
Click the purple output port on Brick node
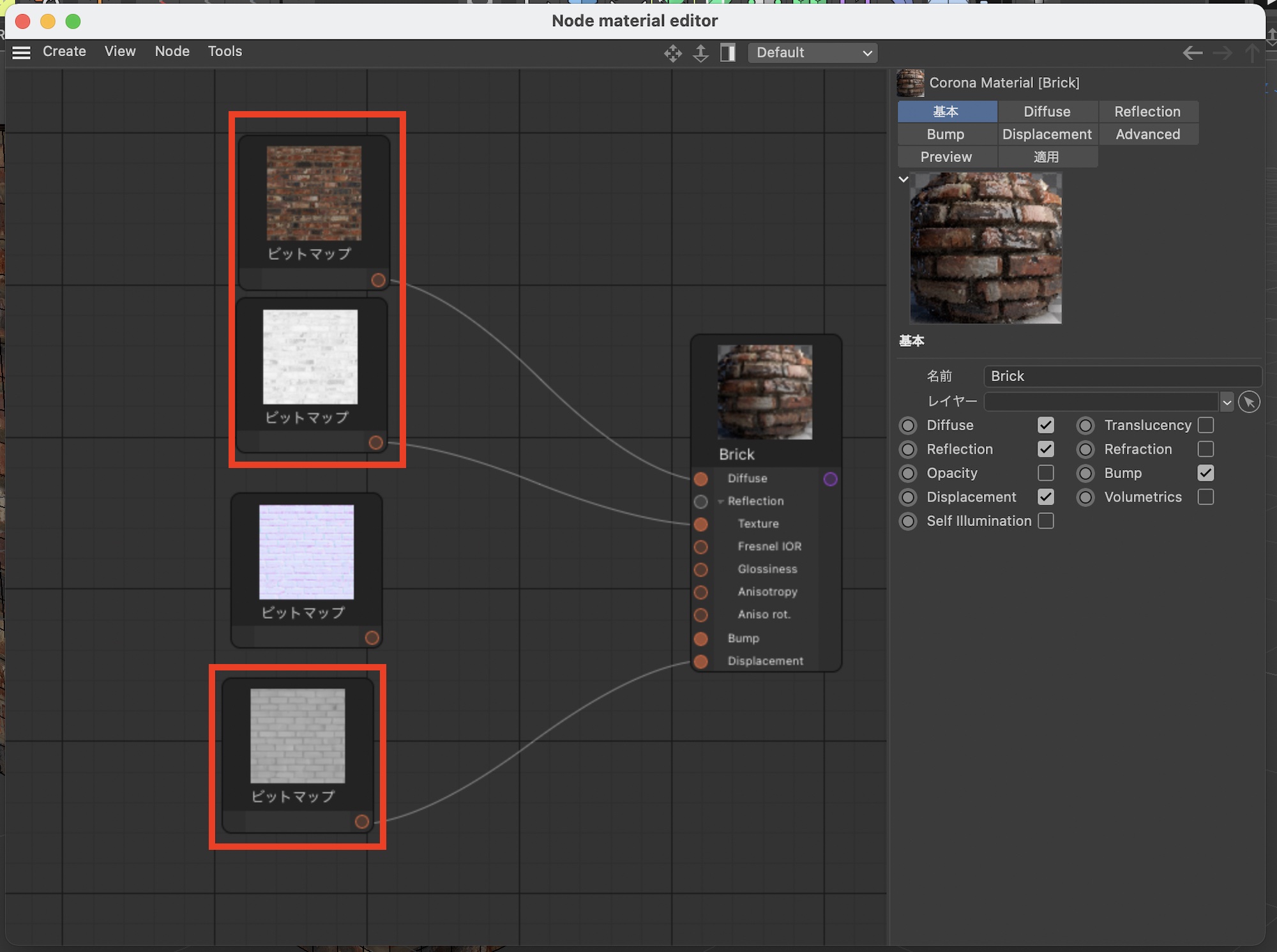[x=830, y=479]
